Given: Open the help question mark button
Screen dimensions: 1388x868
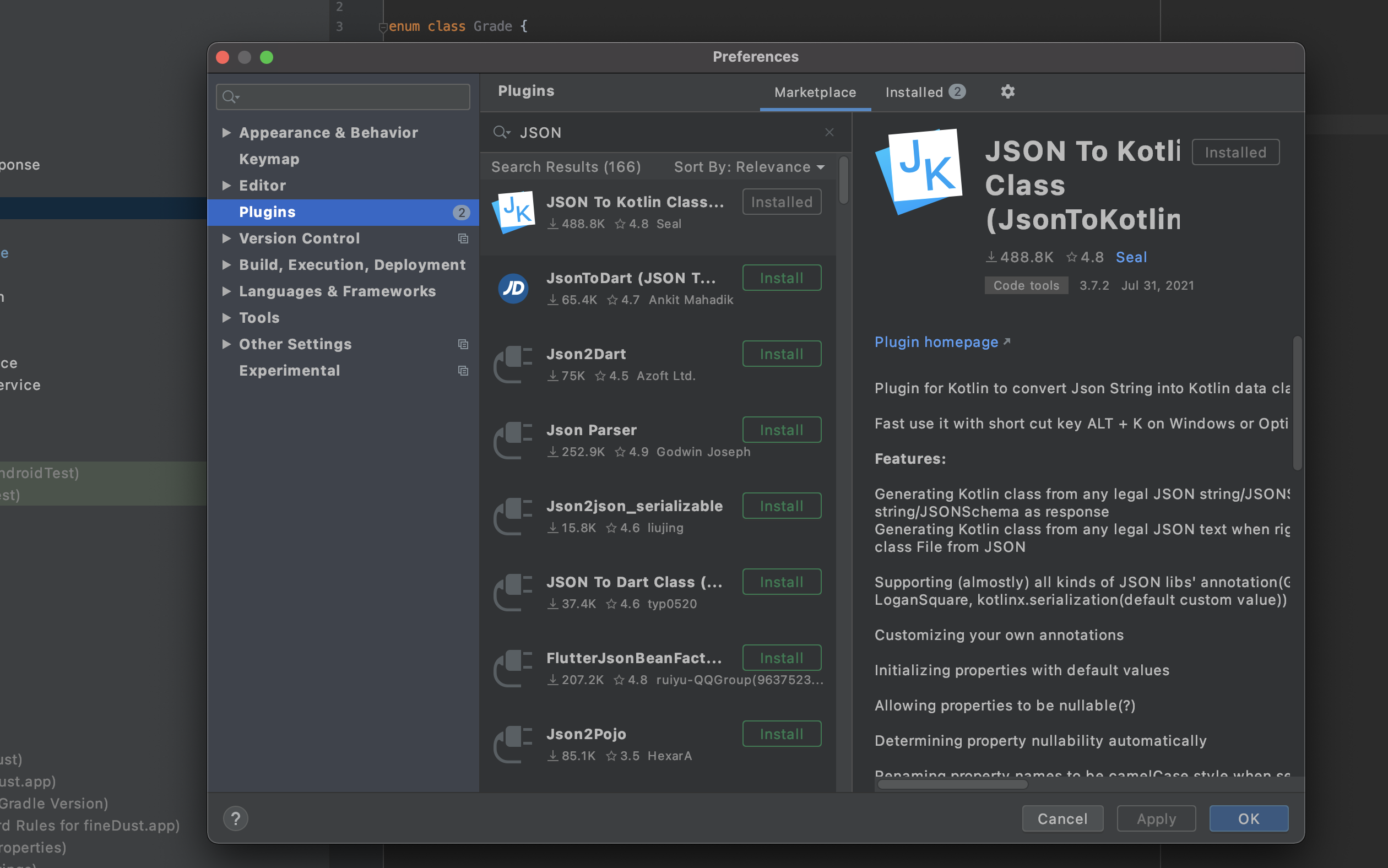Looking at the screenshot, I should pos(235,818).
